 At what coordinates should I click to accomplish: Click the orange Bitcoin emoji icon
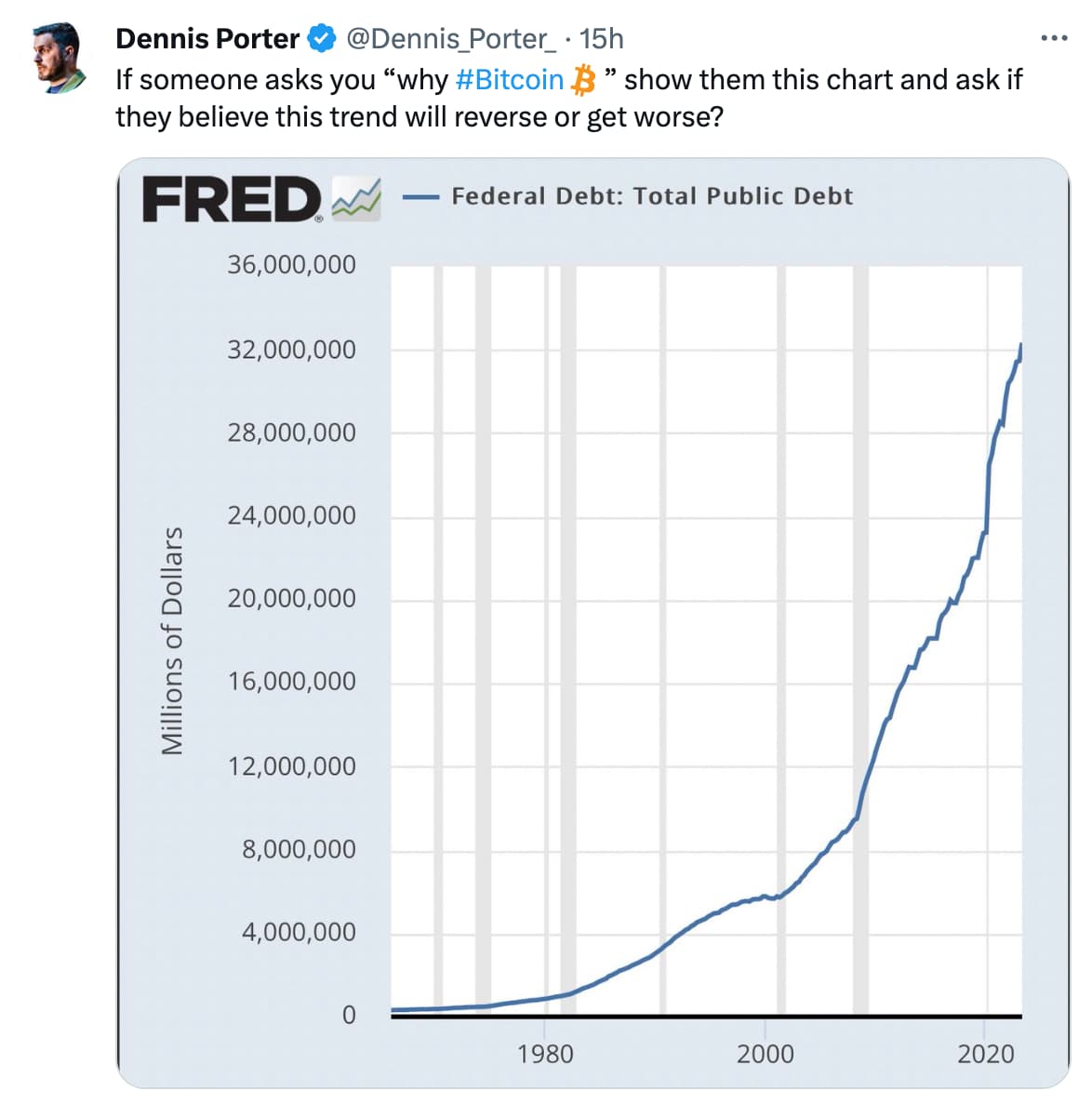(x=583, y=80)
